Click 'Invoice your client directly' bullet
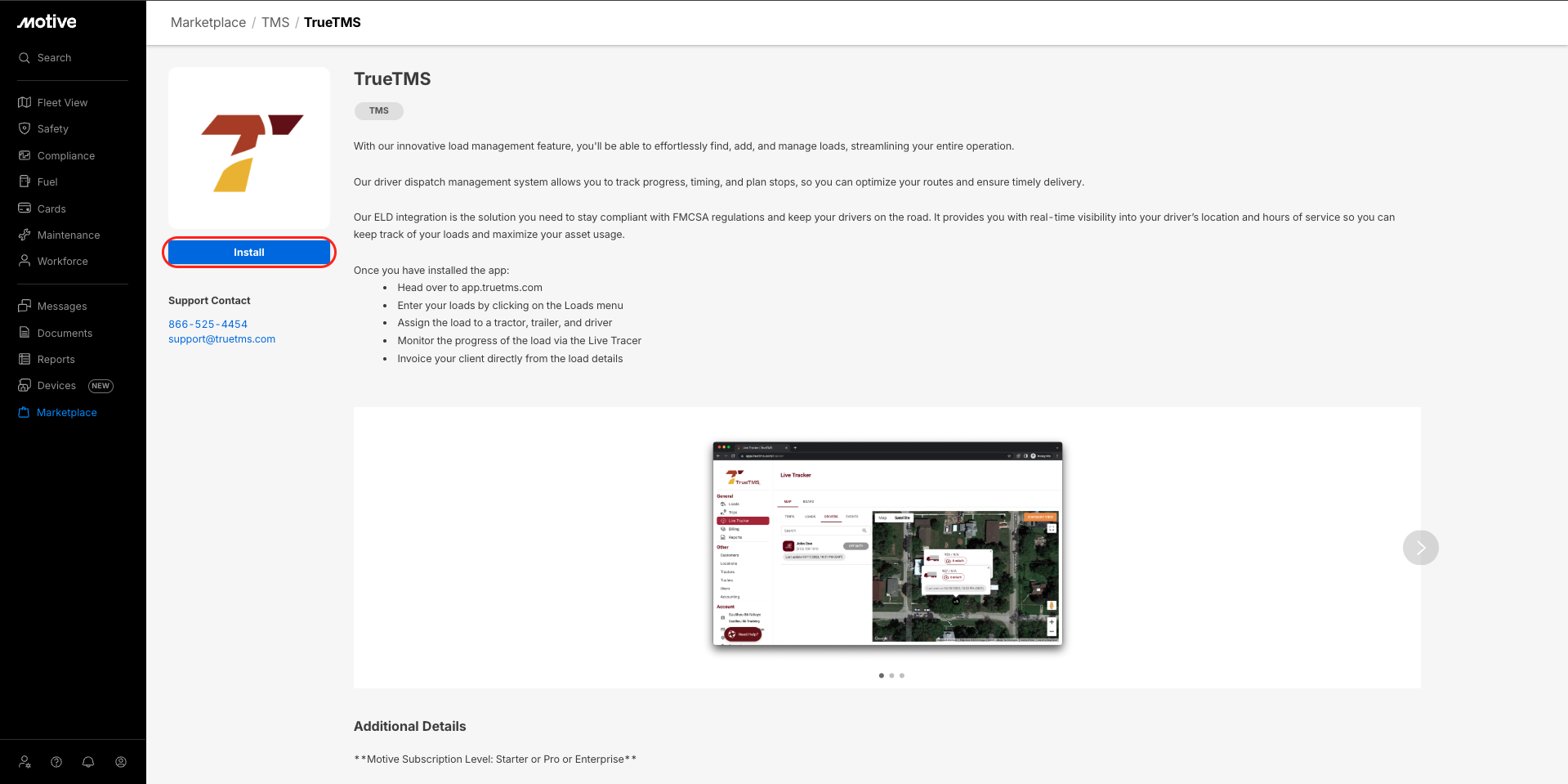Image resolution: width=1568 pixels, height=784 pixels. [510, 359]
